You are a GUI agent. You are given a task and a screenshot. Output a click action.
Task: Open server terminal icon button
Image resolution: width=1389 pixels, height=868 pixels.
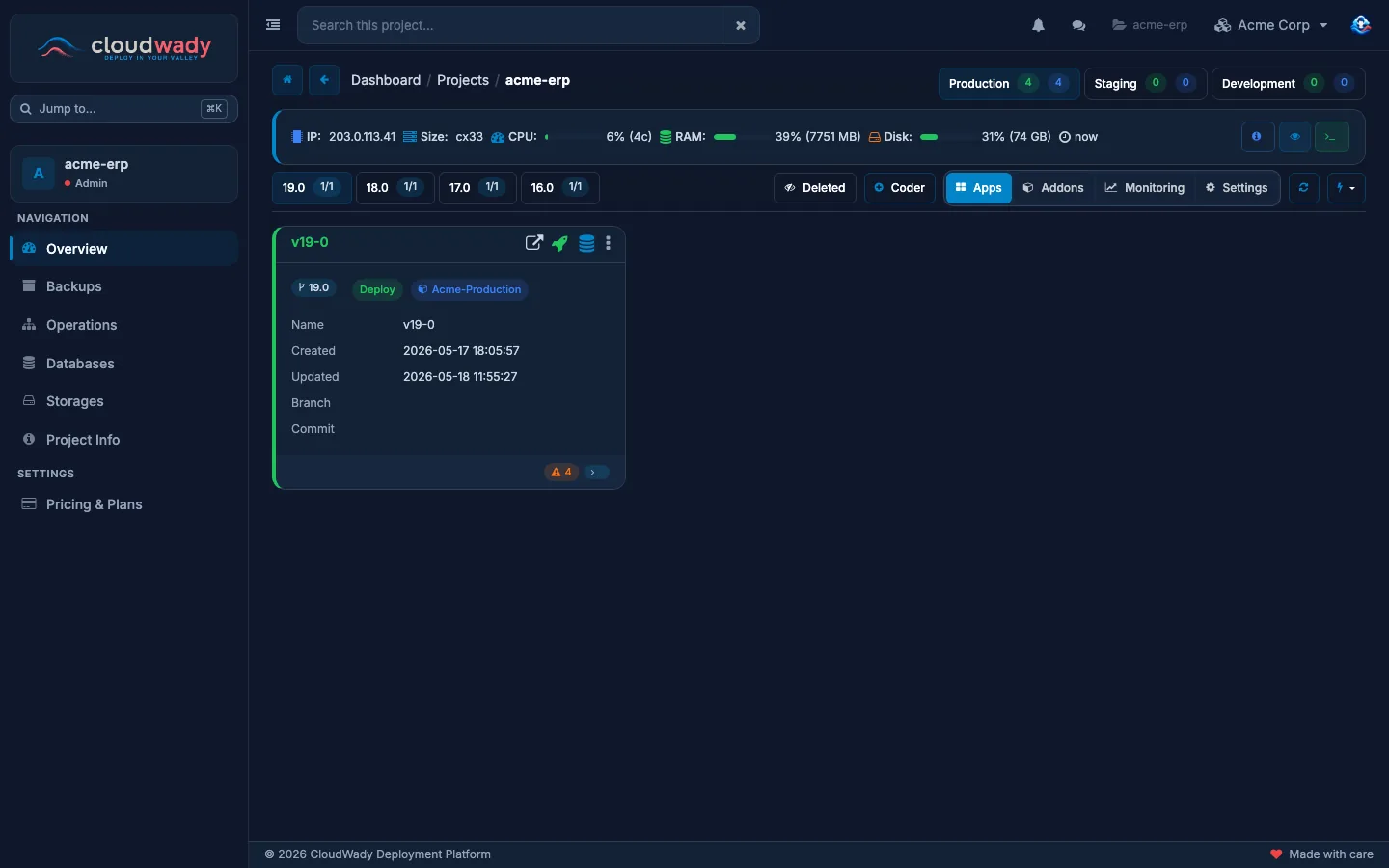click(x=1331, y=137)
